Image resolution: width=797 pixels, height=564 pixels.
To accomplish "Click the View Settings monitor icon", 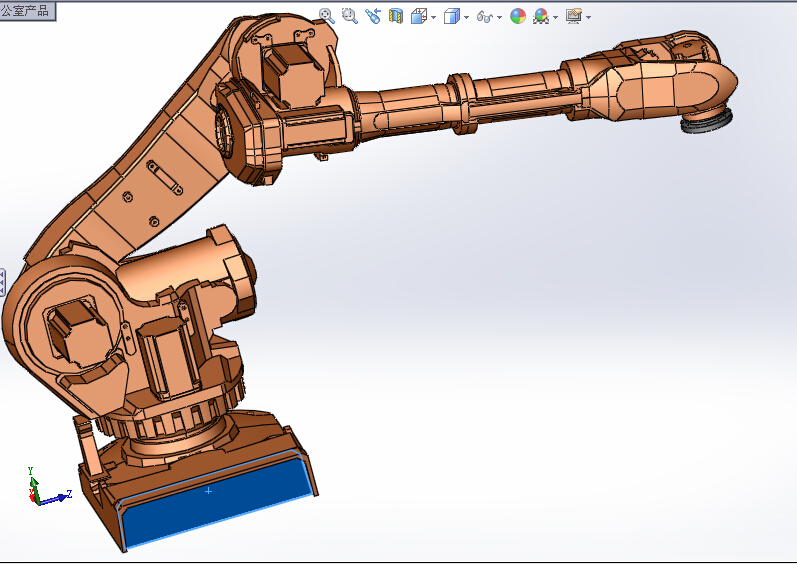I will pos(573,16).
